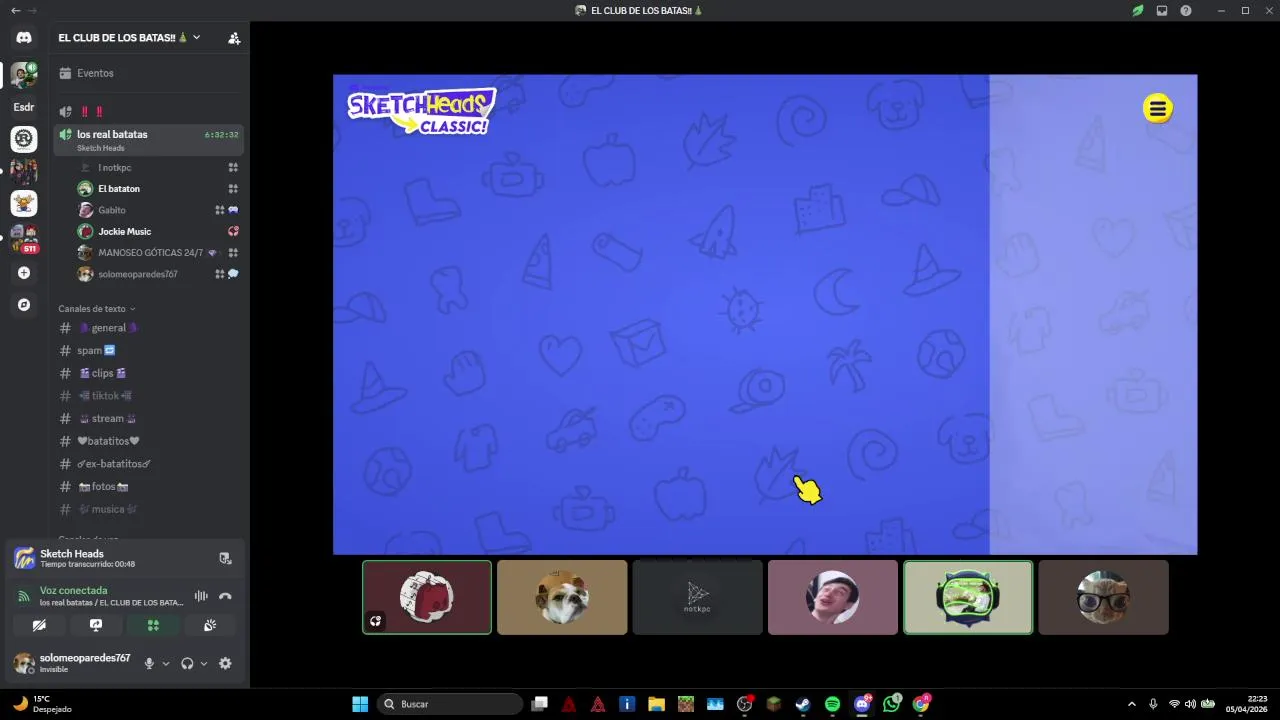Screen dimensions: 1280x720
Task: Open Steam from the taskbar
Action: click(803, 704)
